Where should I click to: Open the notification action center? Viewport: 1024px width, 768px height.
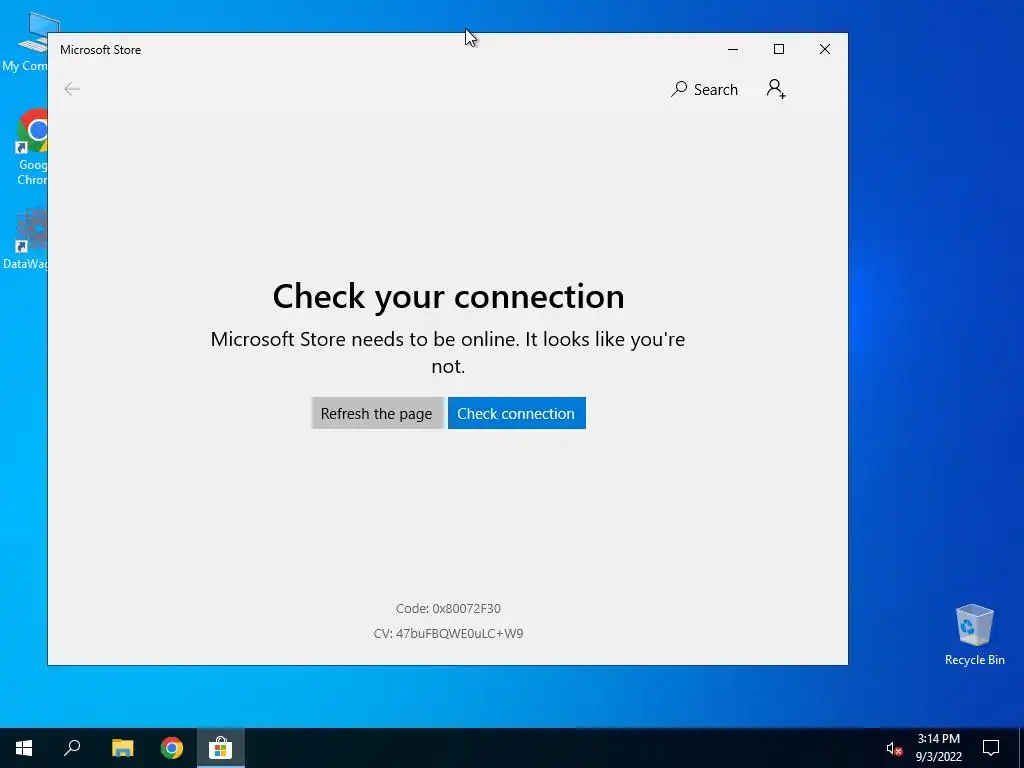click(991, 748)
